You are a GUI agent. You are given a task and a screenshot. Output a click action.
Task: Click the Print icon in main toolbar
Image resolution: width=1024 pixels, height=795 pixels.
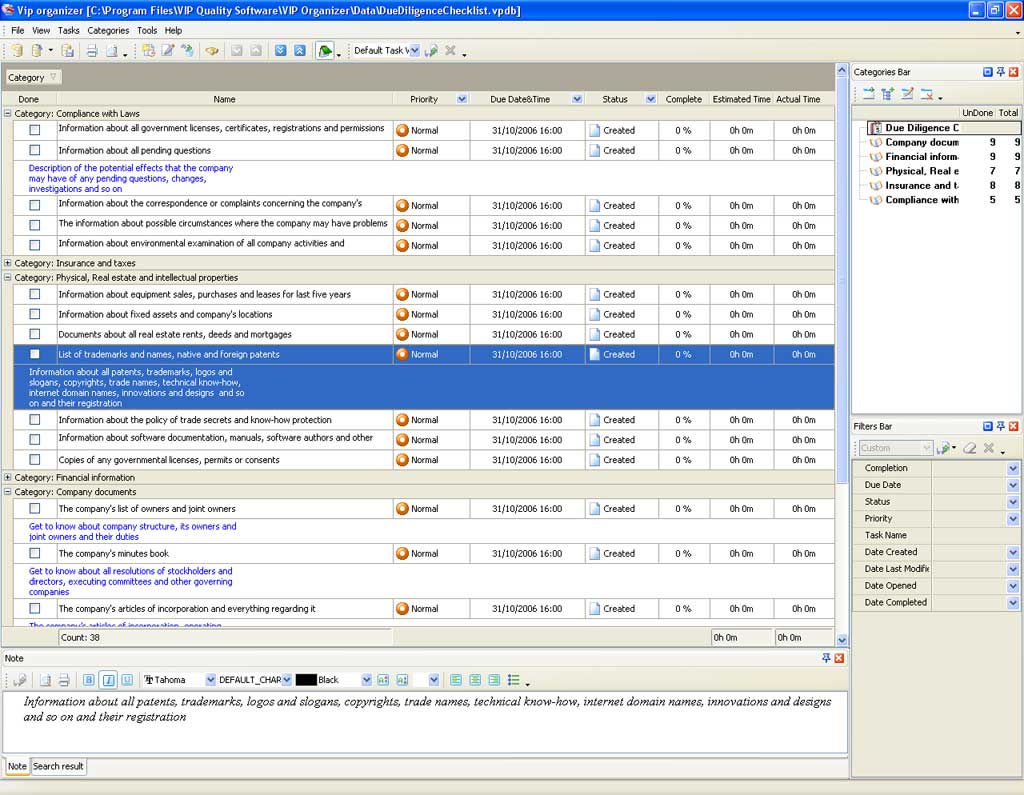click(x=91, y=51)
